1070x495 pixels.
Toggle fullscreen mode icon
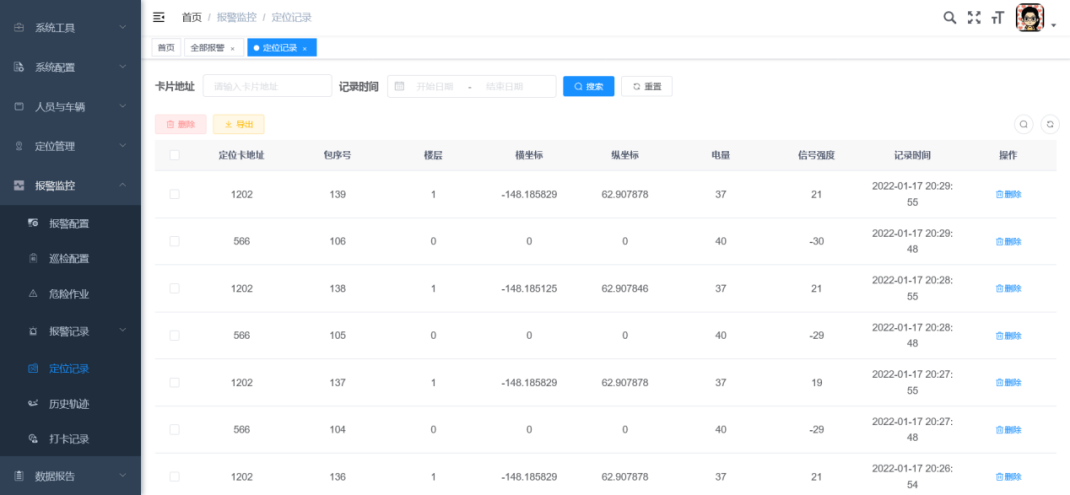[x=974, y=17]
